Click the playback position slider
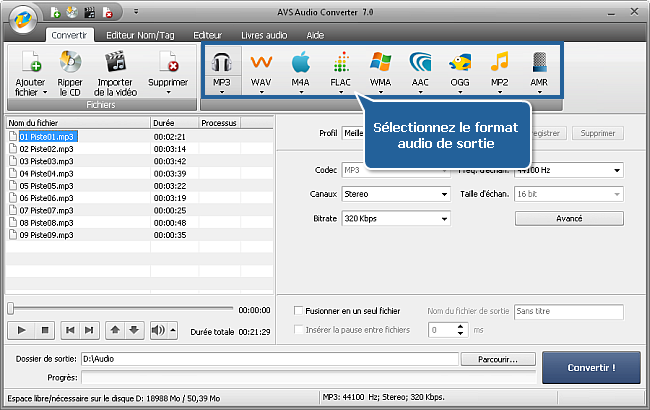The image size is (650, 410). (x=120, y=309)
